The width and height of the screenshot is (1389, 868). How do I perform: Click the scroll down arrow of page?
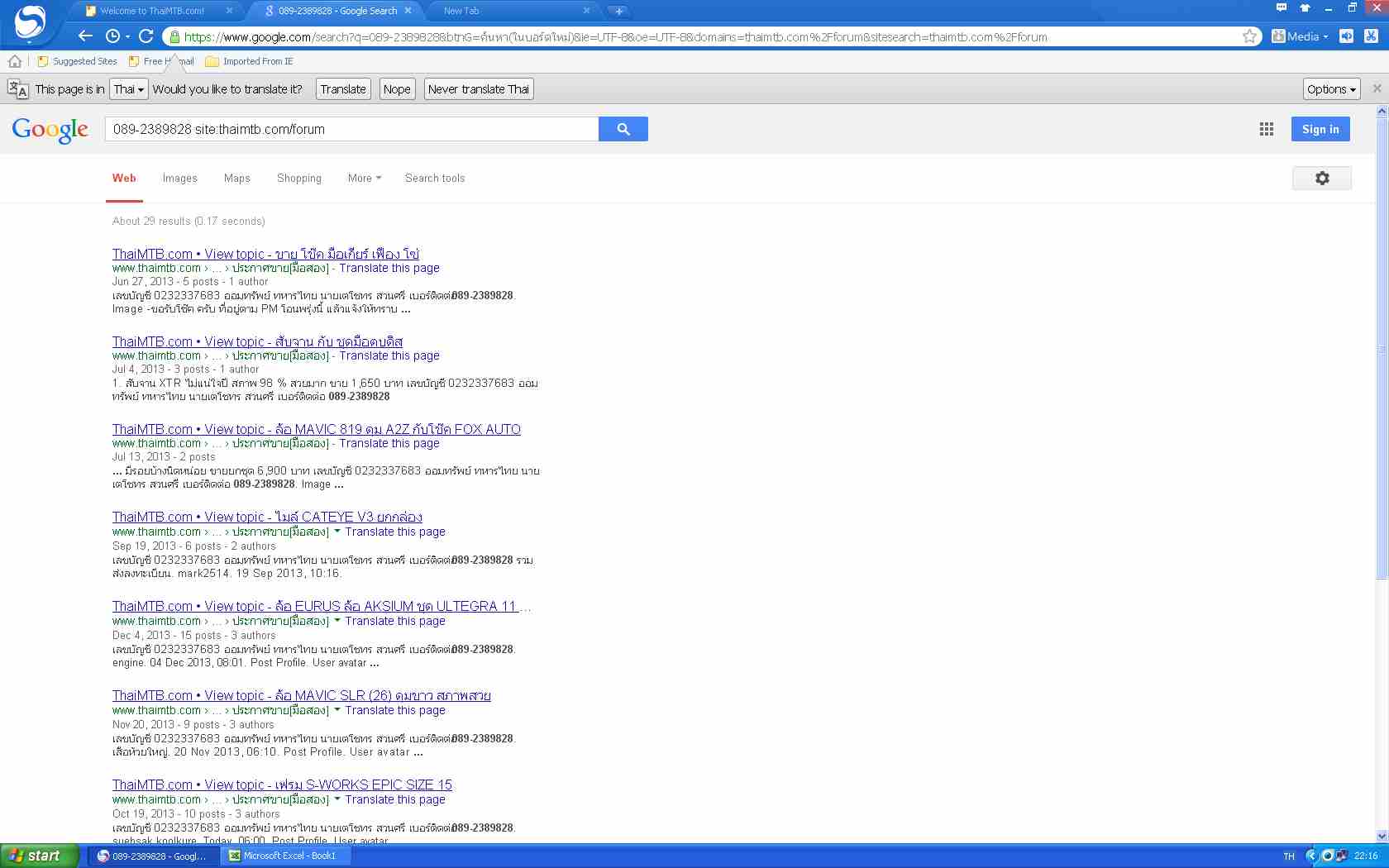pyautogui.click(x=1382, y=836)
